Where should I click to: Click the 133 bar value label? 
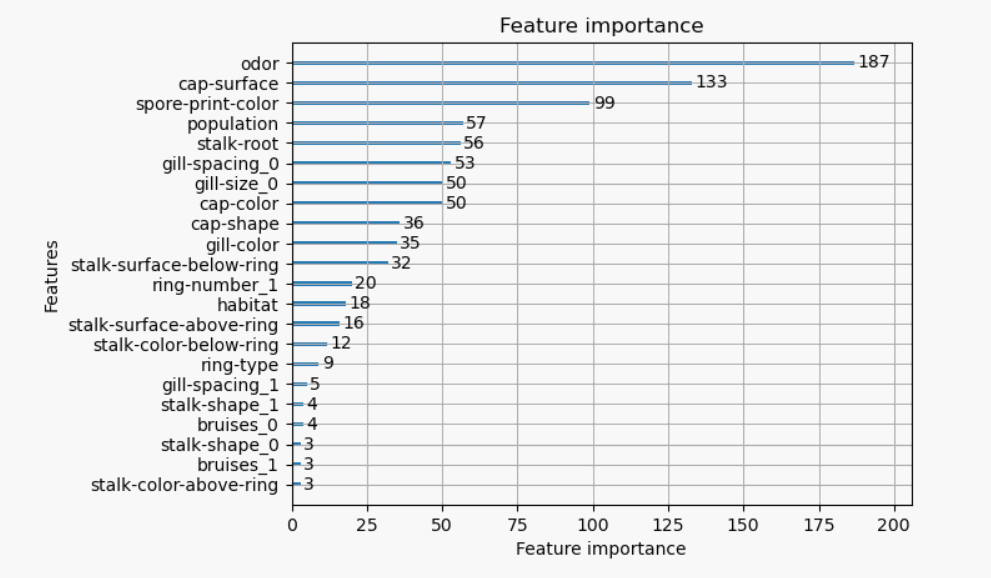pyautogui.click(x=711, y=82)
